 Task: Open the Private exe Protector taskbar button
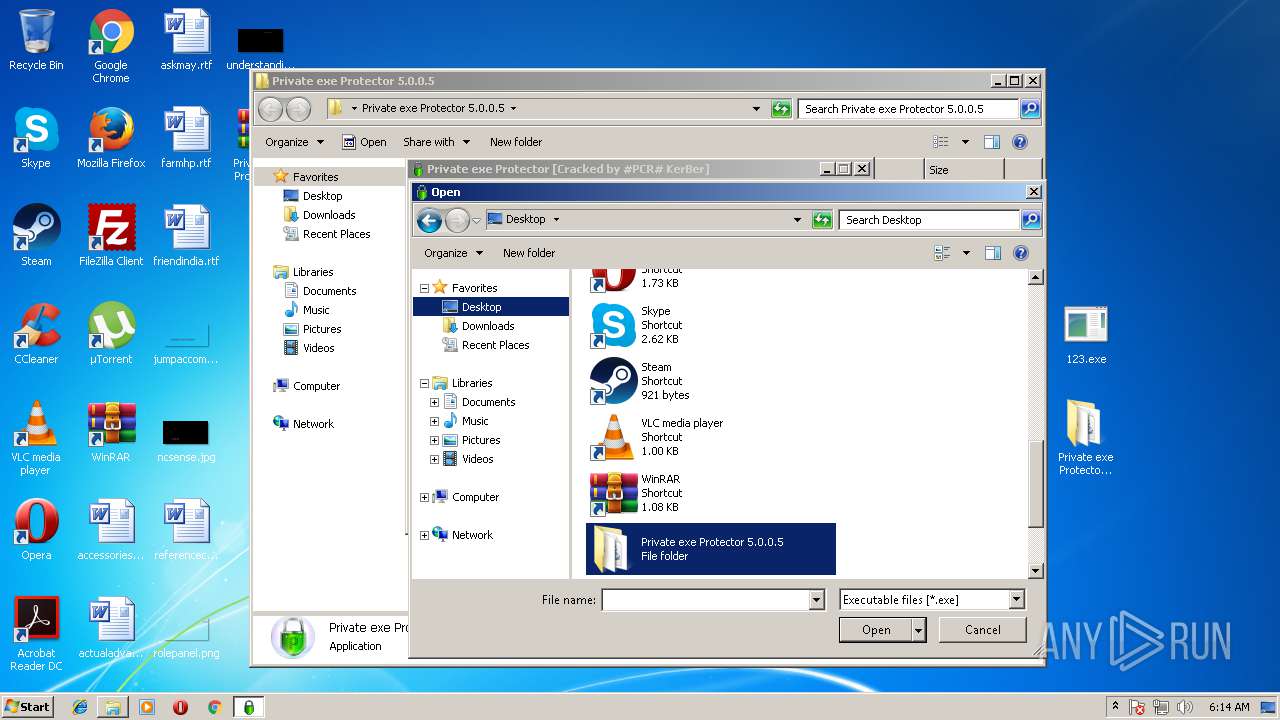[248, 707]
